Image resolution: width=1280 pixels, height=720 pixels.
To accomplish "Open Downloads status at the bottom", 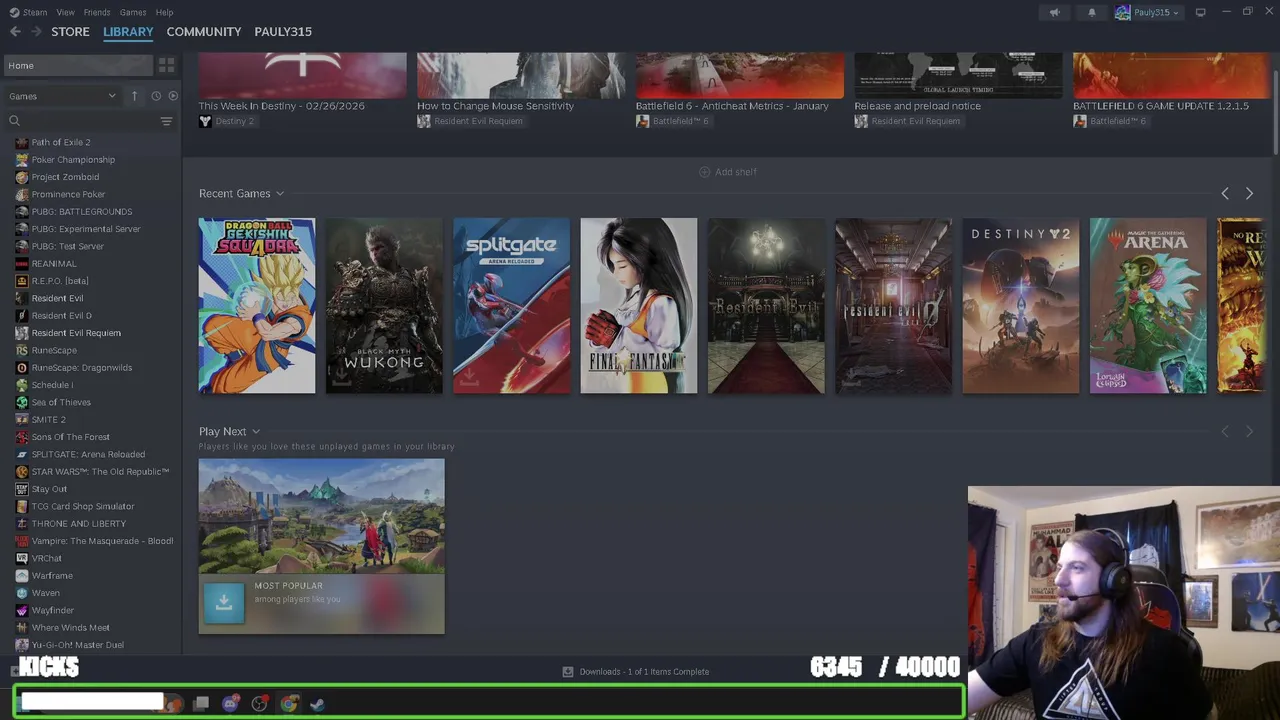I will tap(636, 672).
